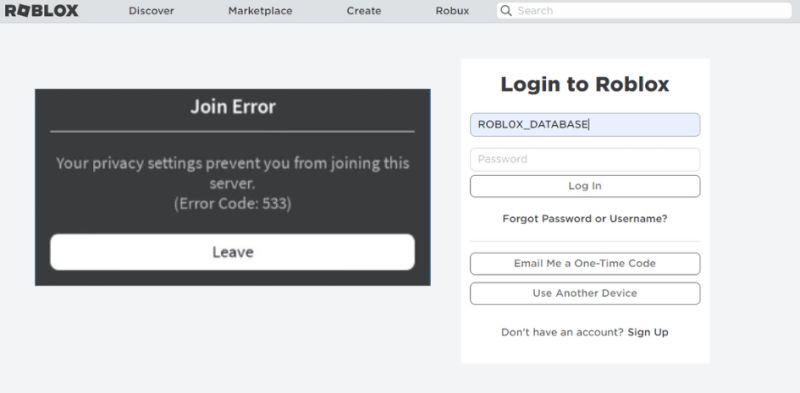Click the "Don't have an account?" text
Image resolution: width=800 pixels, height=393 pixels.
tap(562, 332)
